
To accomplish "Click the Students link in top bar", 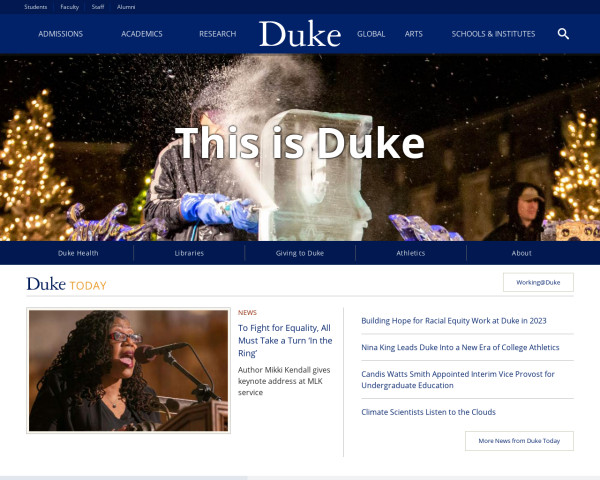I will click(x=36, y=7).
